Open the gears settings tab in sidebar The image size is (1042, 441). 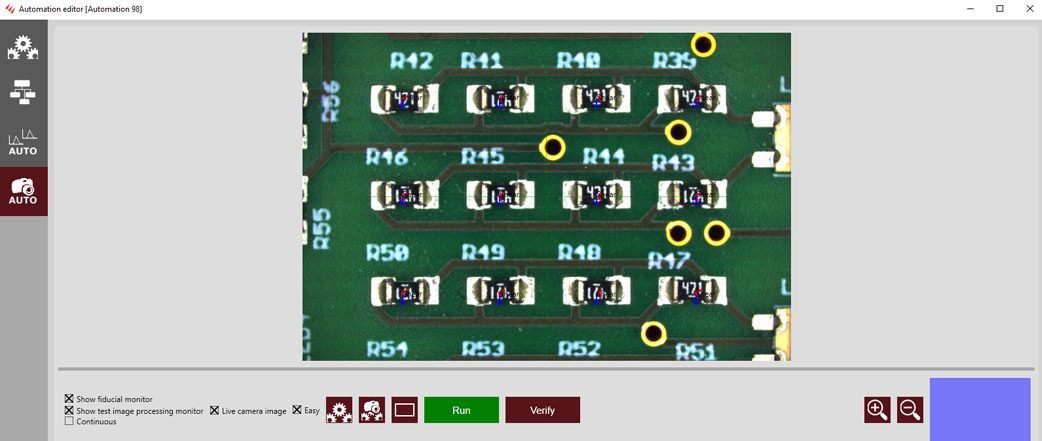[x=23, y=46]
